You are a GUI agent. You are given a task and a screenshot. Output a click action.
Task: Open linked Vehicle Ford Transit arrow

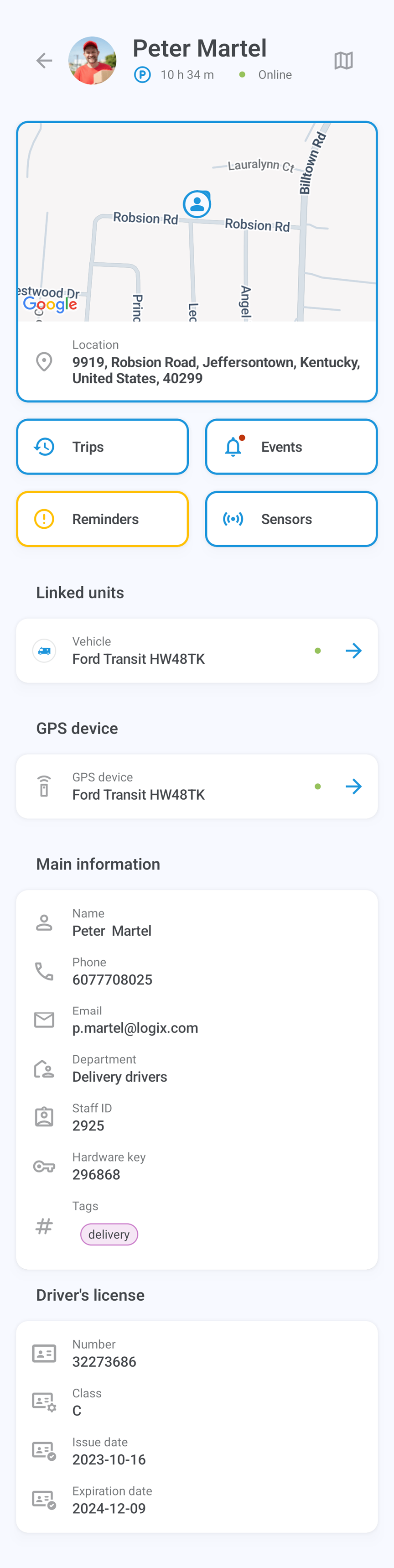(353, 651)
